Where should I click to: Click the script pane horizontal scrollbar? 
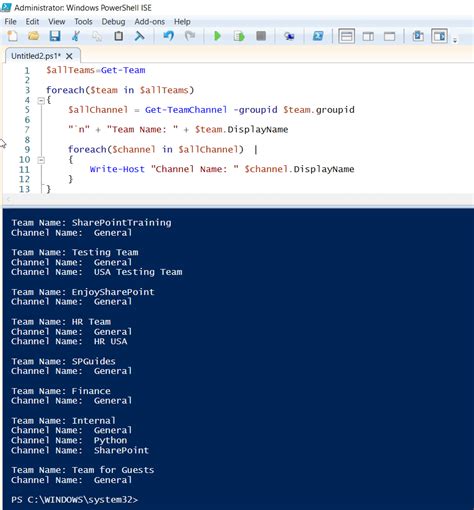coord(238,199)
